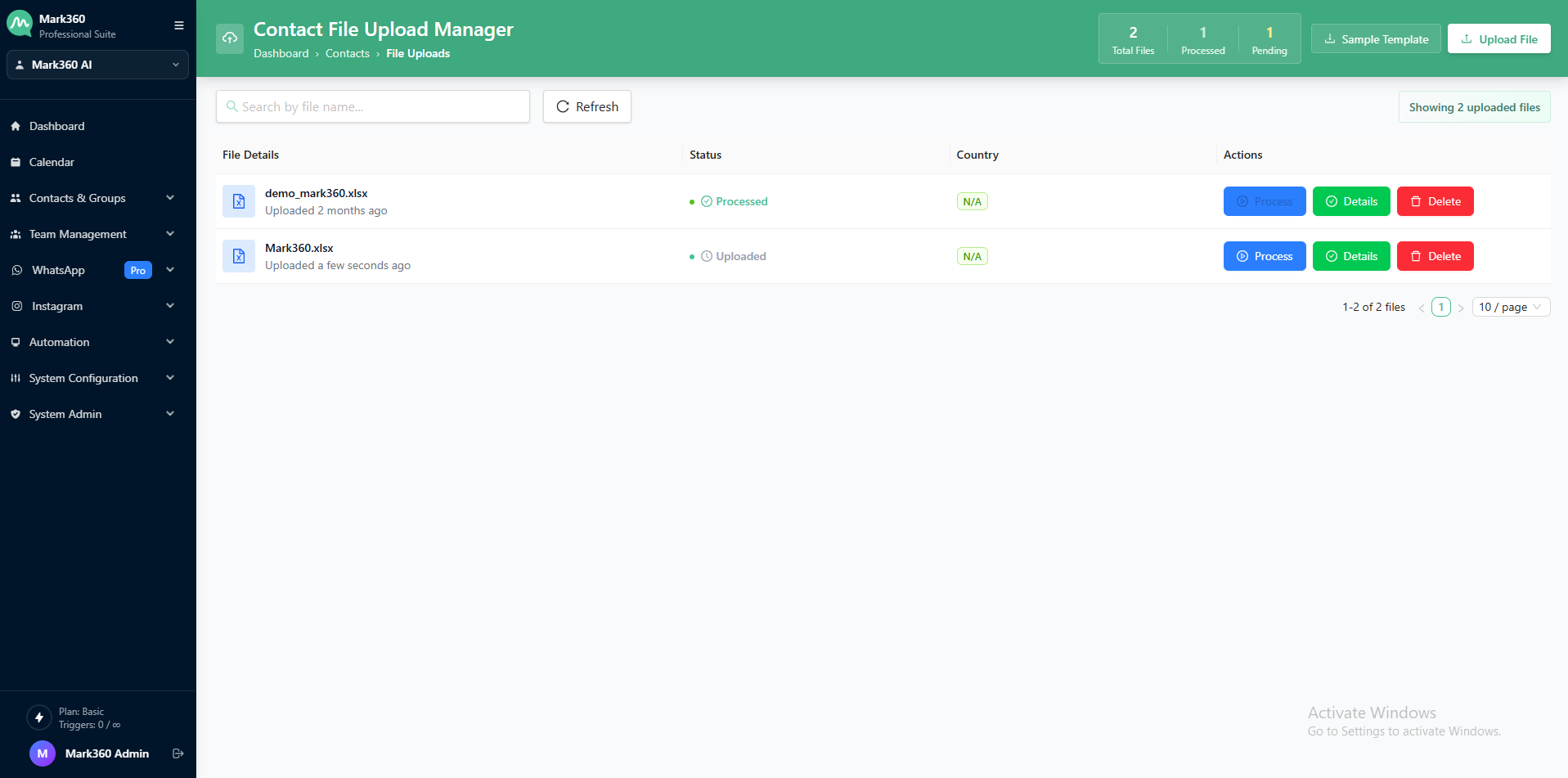Go to Contacts breadcrumb link
Viewport: 1568px width, 778px height.
pyautogui.click(x=347, y=53)
